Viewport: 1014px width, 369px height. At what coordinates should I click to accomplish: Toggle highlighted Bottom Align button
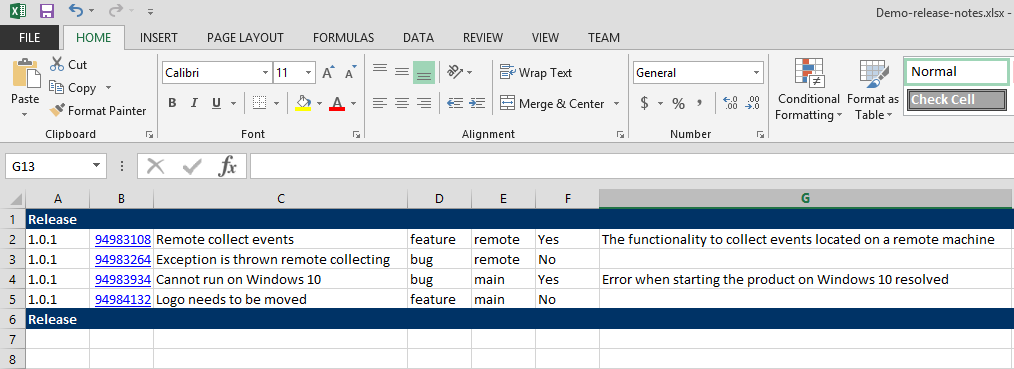(x=424, y=72)
